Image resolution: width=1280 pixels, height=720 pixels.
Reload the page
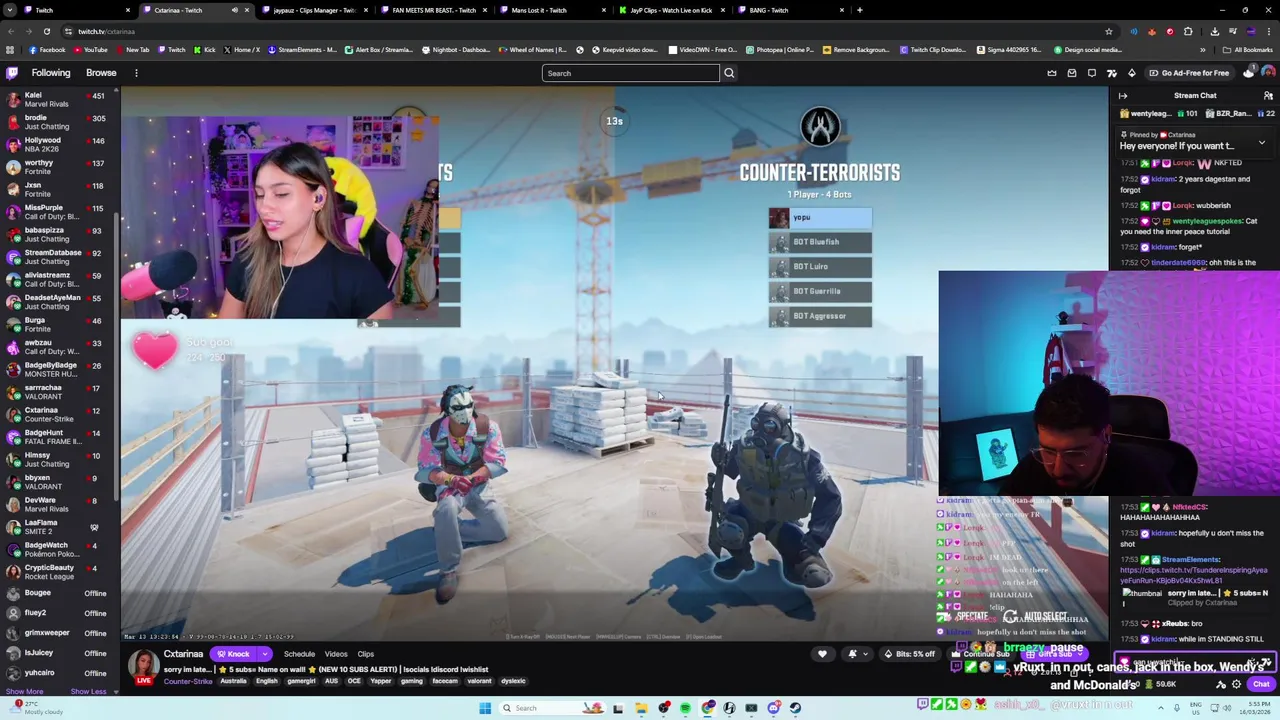coord(46,31)
